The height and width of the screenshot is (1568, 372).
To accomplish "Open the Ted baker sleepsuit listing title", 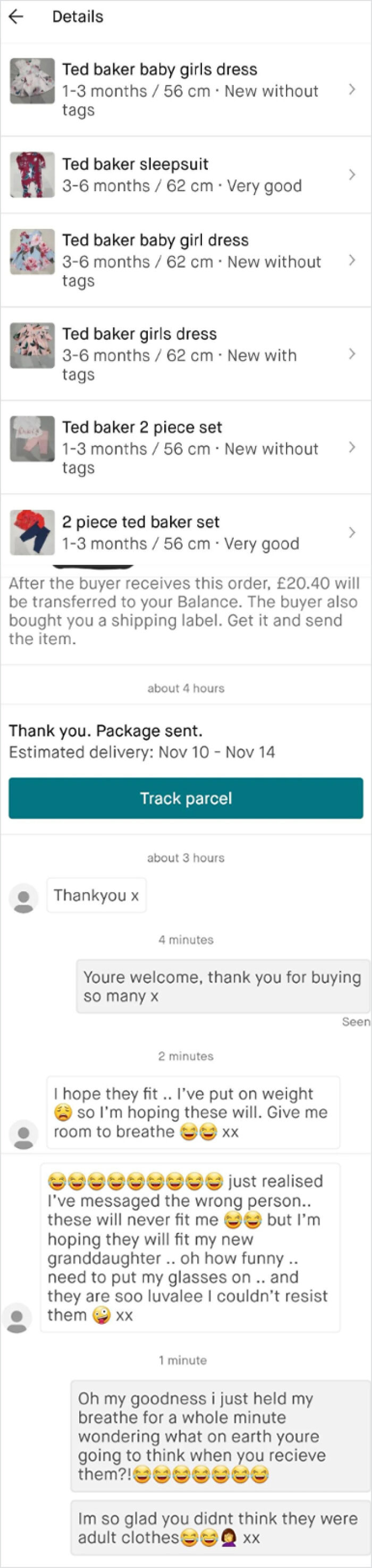I will 135,165.
